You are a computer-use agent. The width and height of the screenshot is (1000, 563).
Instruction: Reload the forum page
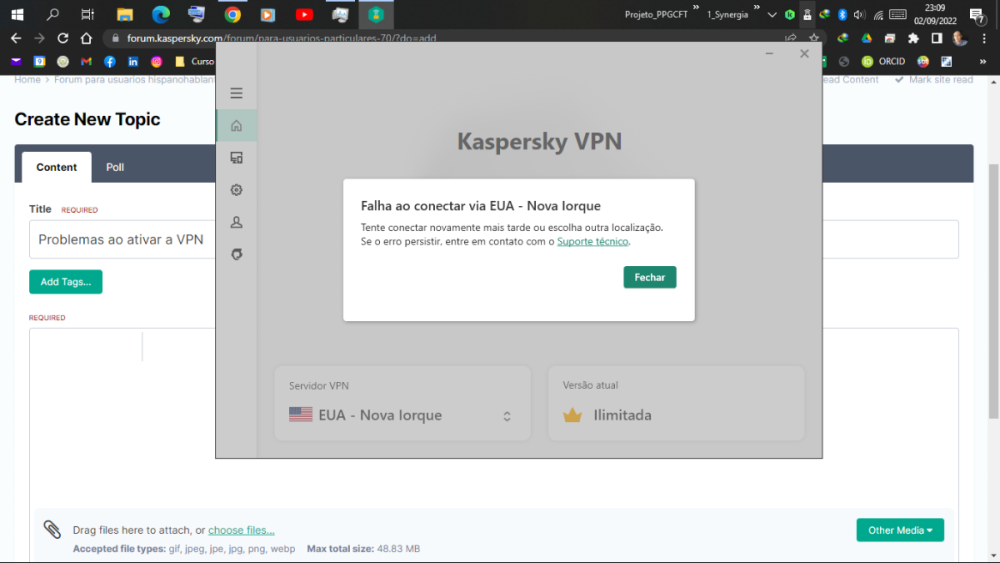click(x=62, y=38)
